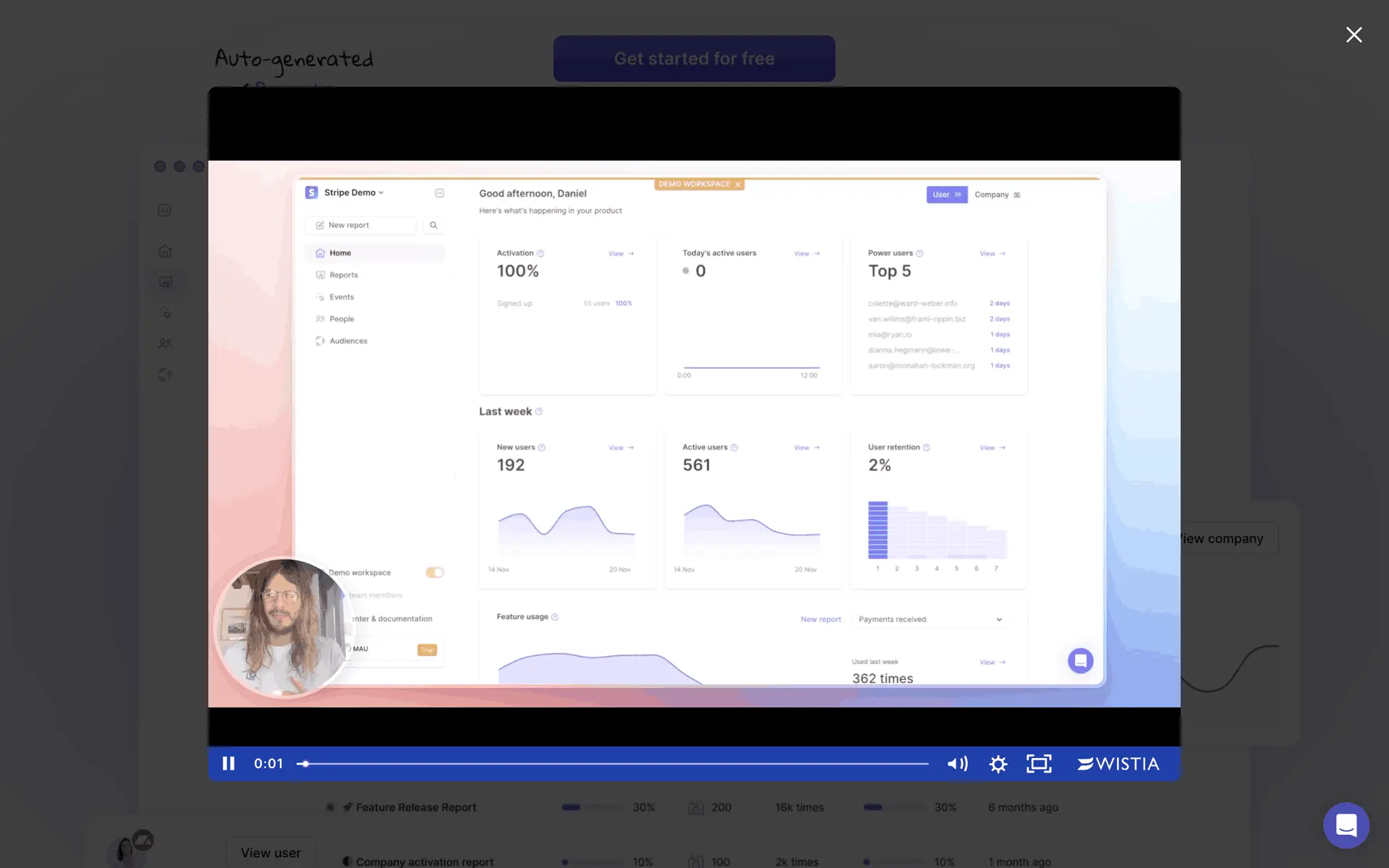Toggle the Demo workspace switch

point(434,572)
